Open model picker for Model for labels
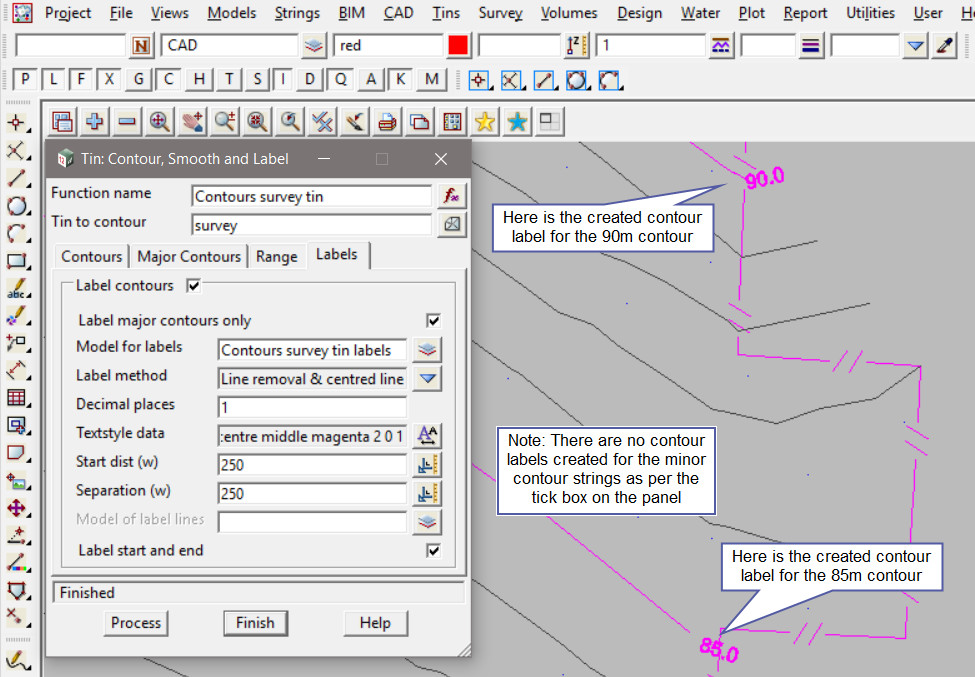975x677 pixels. [x=427, y=349]
